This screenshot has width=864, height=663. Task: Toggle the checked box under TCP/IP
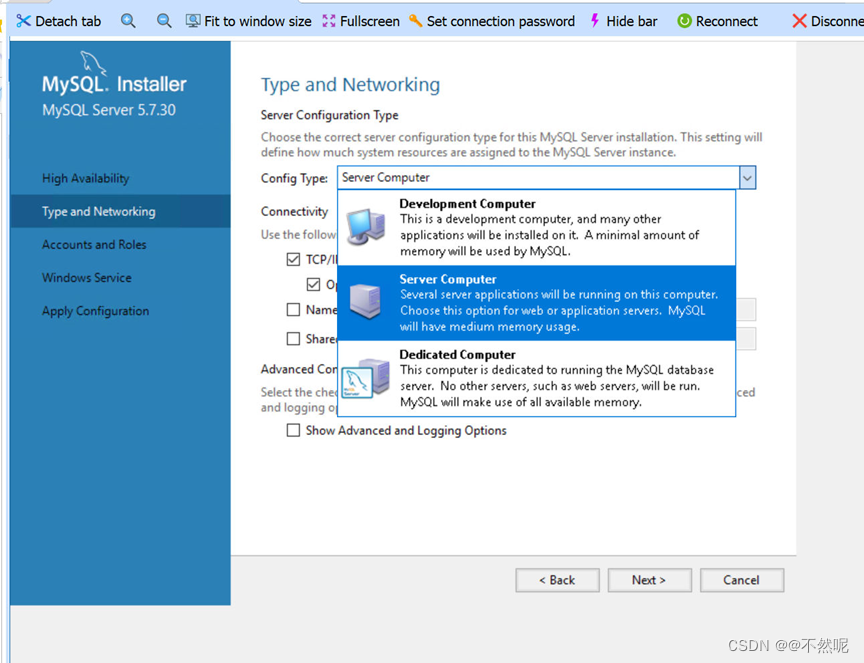[313, 284]
